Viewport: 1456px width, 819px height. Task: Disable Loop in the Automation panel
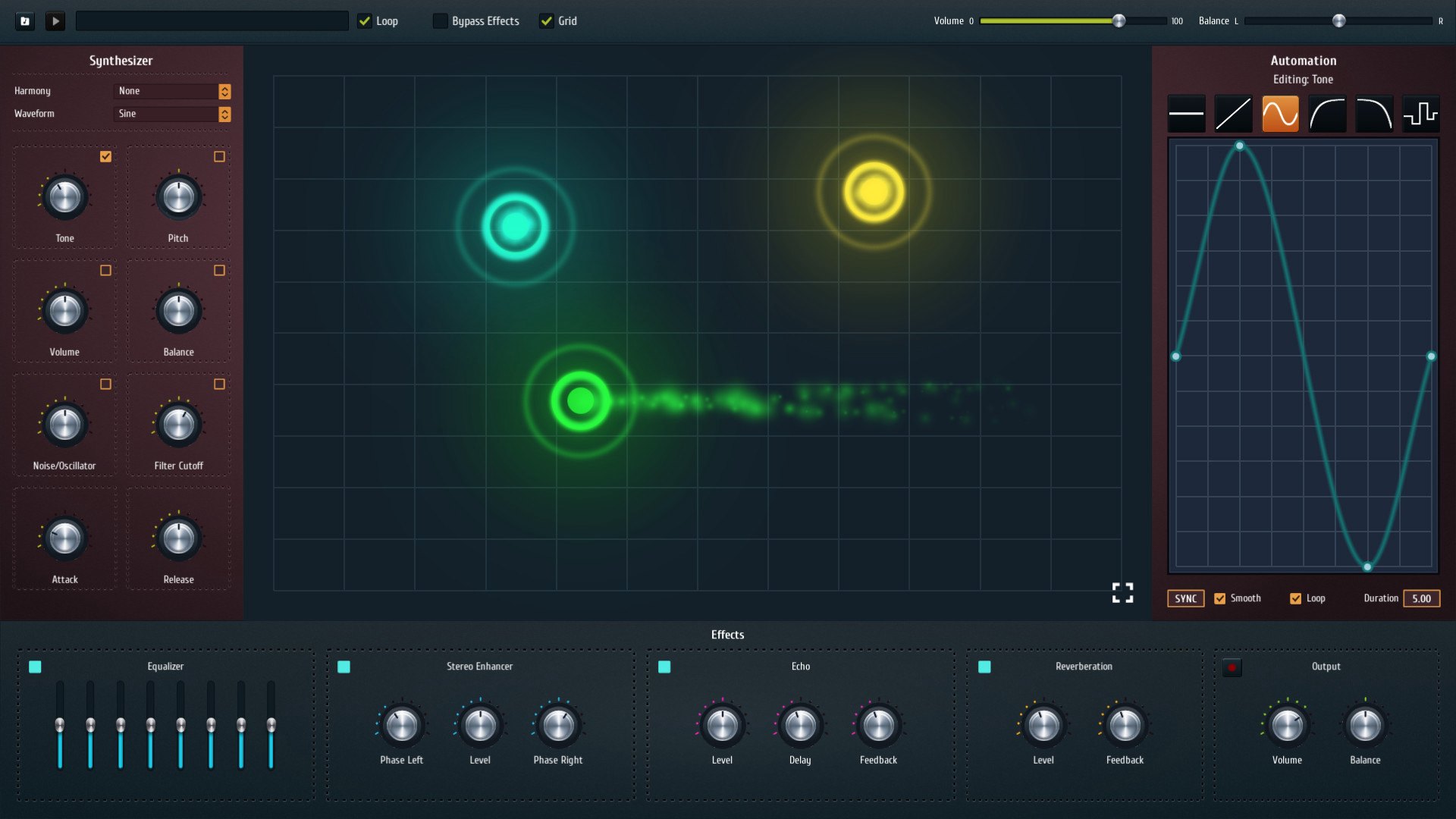(1297, 598)
